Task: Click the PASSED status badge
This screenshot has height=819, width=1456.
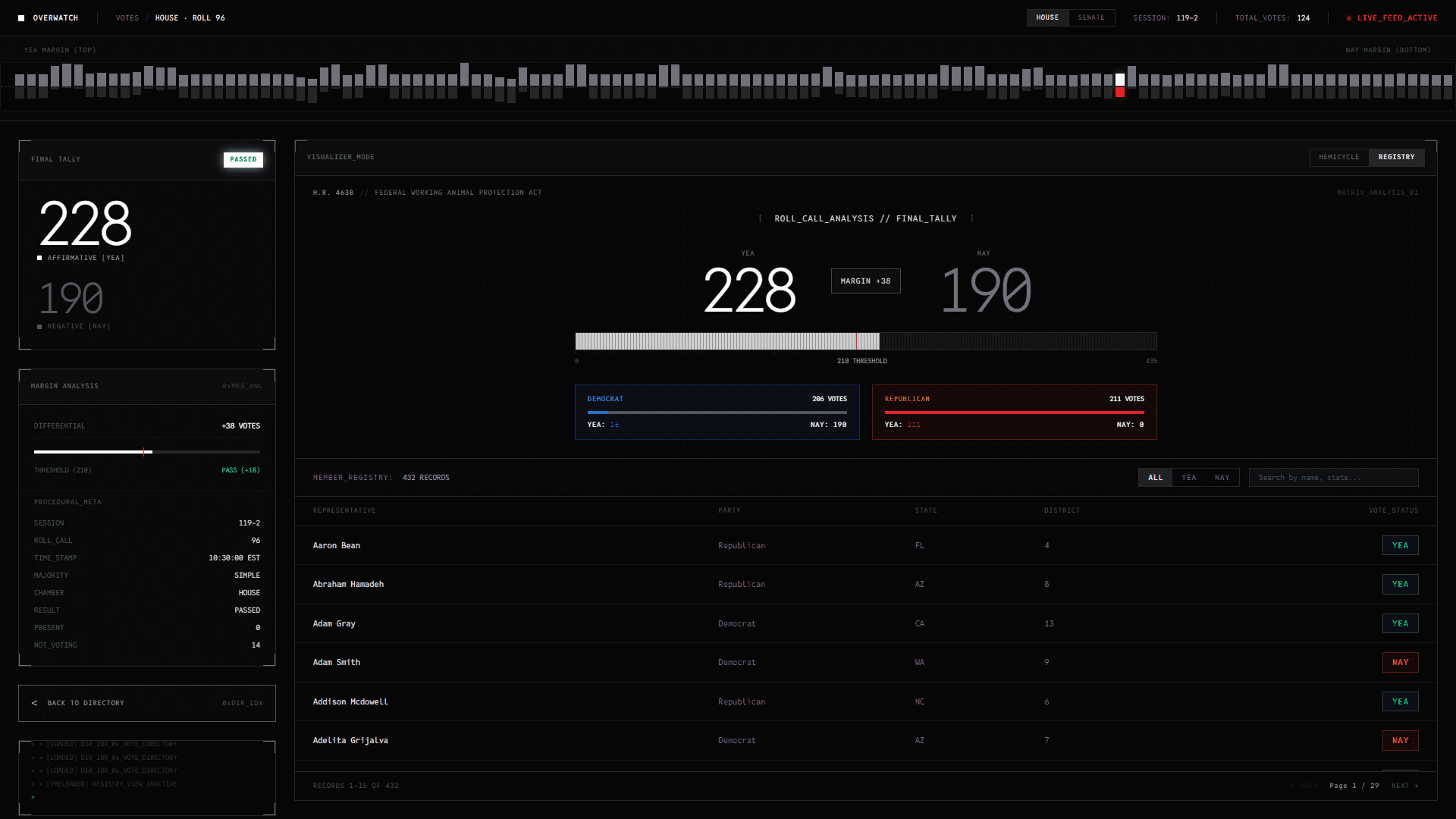Action: point(243,159)
